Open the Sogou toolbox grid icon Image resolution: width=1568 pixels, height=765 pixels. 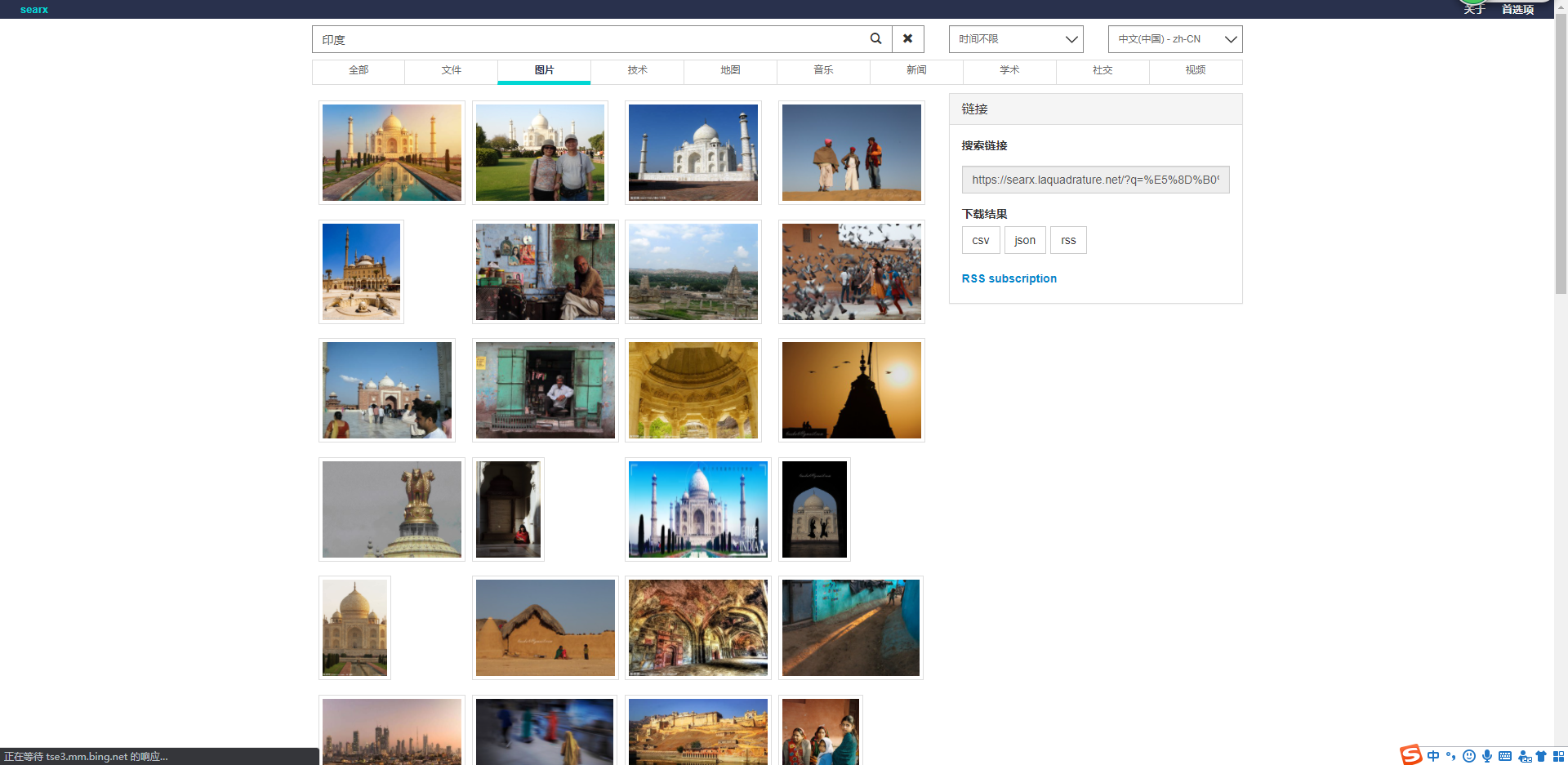click(1558, 756)
